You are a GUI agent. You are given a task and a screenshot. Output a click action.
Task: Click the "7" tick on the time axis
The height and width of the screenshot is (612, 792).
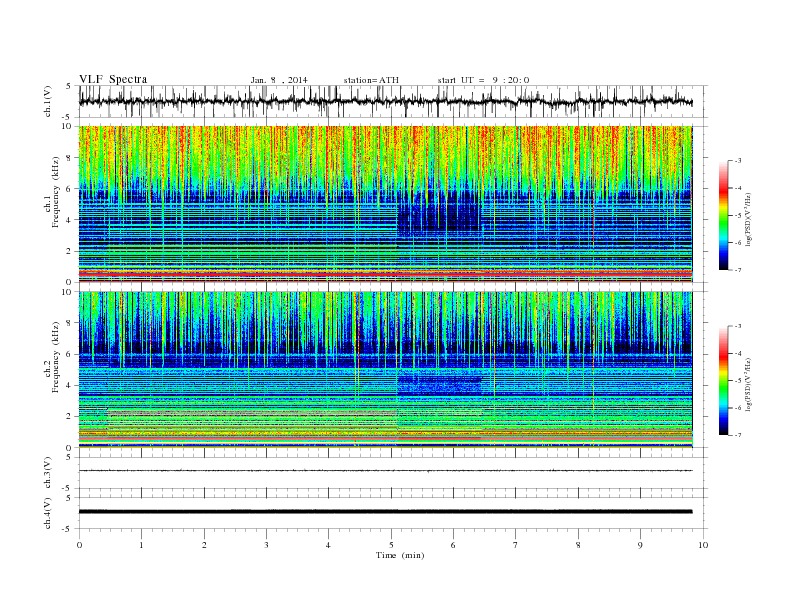(x=516, y=545)
